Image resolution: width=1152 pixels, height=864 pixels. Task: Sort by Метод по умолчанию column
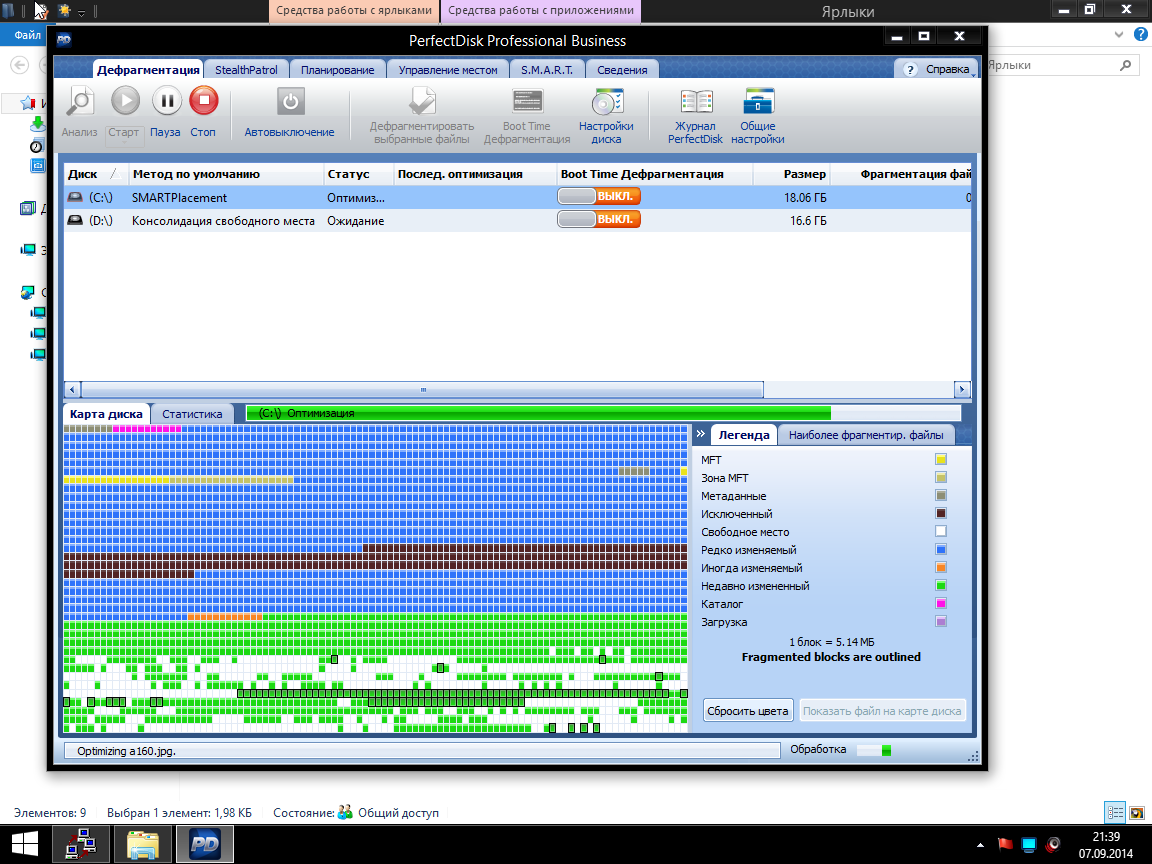(226, 174)
